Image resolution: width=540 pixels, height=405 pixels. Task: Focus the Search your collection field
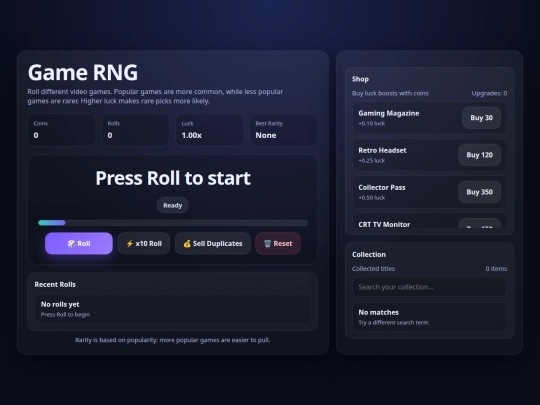point(429,287)
